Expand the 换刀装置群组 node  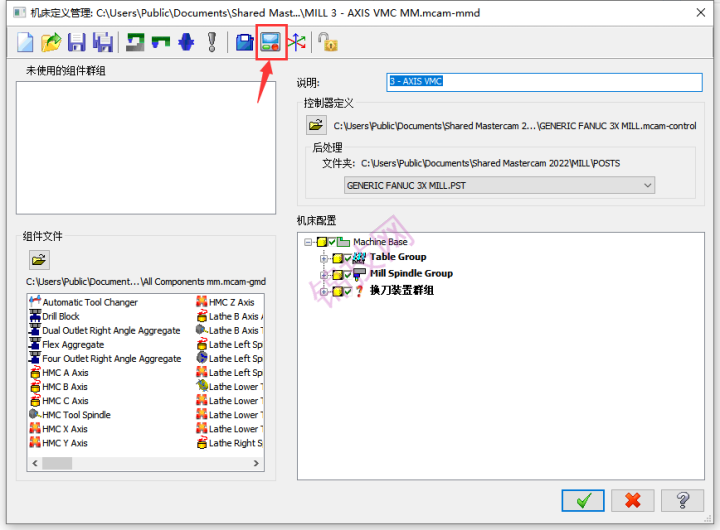(x=324, y=292)
